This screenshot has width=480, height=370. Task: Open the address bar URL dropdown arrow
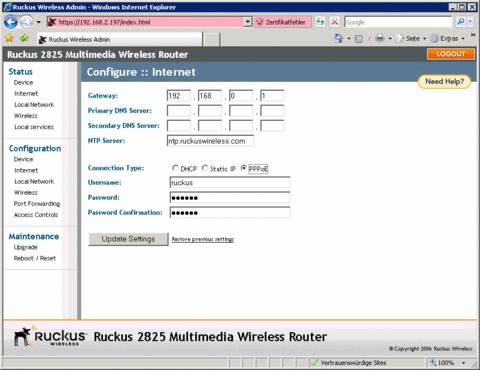point(248,22)
